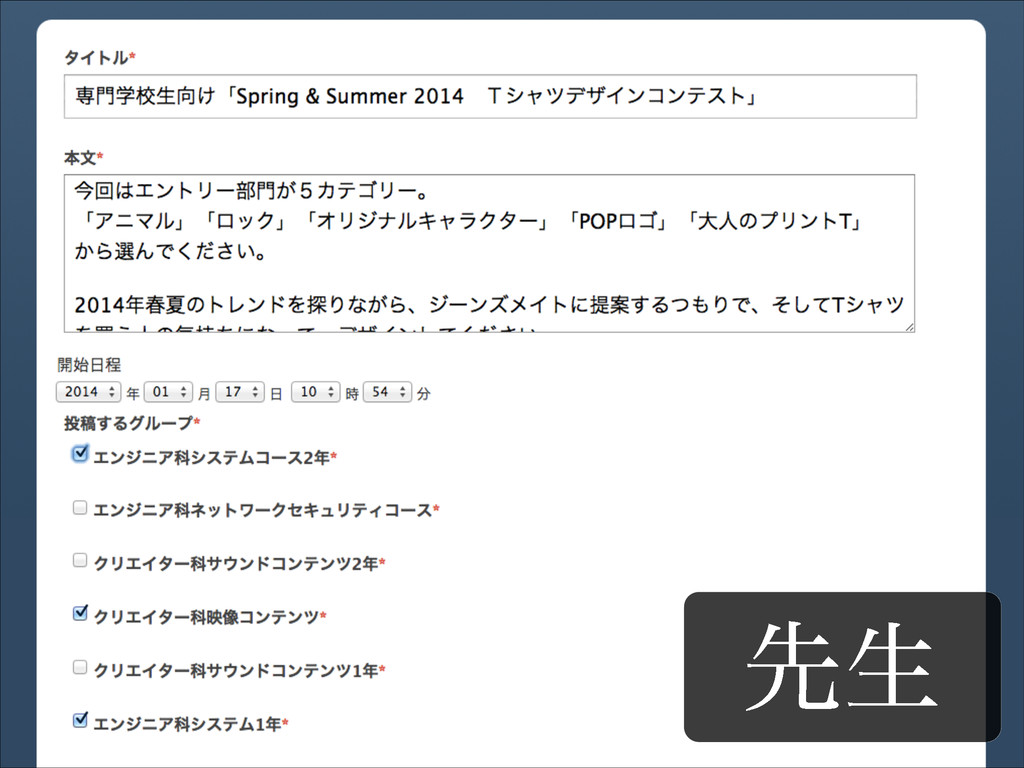Click the 本文 field label
Viewport: 1024px width, 768px height.
[80, 157]
